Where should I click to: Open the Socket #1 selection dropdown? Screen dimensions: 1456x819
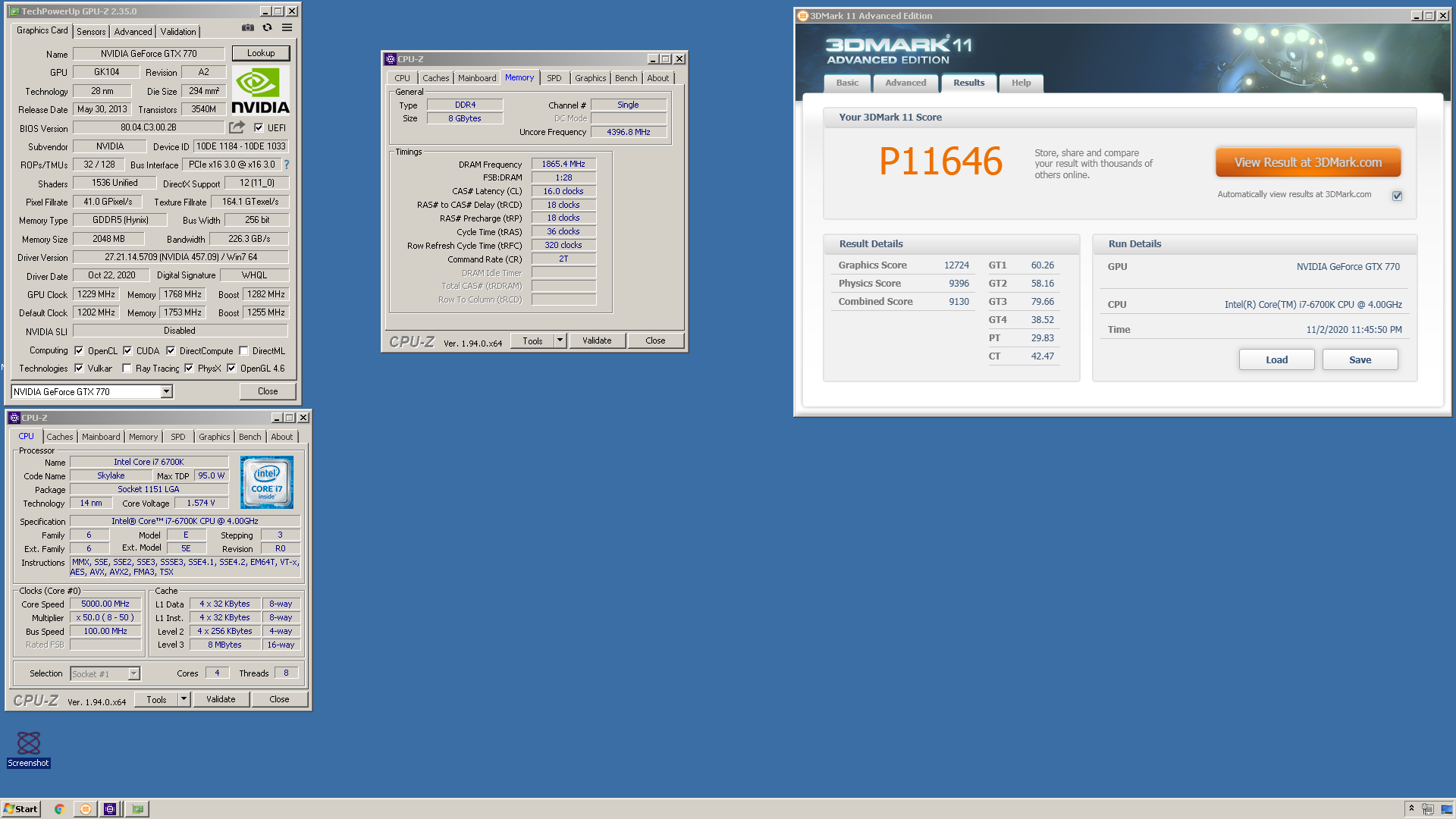tap(133, 673)
